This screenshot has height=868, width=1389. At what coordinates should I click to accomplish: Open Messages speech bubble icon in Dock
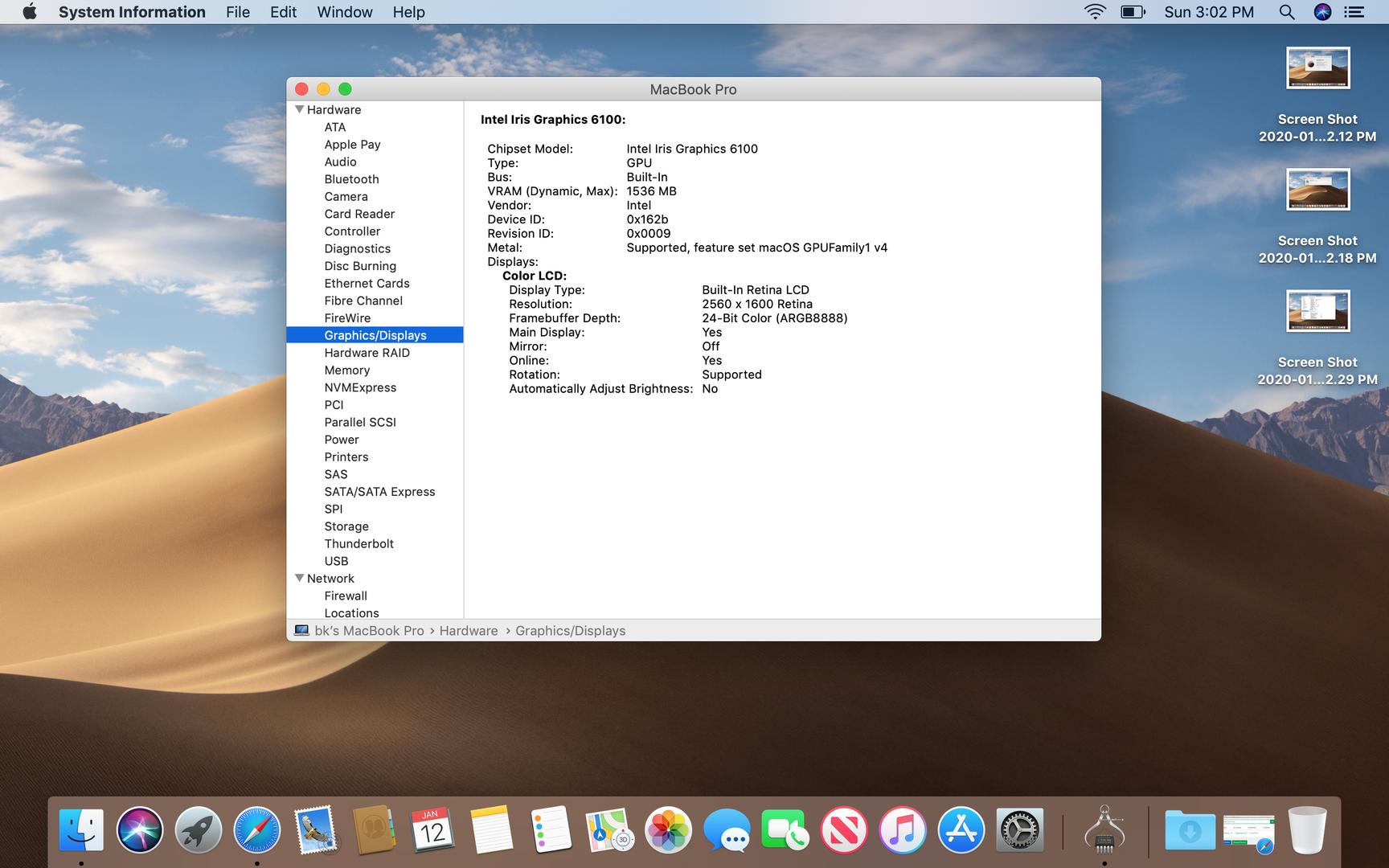click(x=727, y=830)
